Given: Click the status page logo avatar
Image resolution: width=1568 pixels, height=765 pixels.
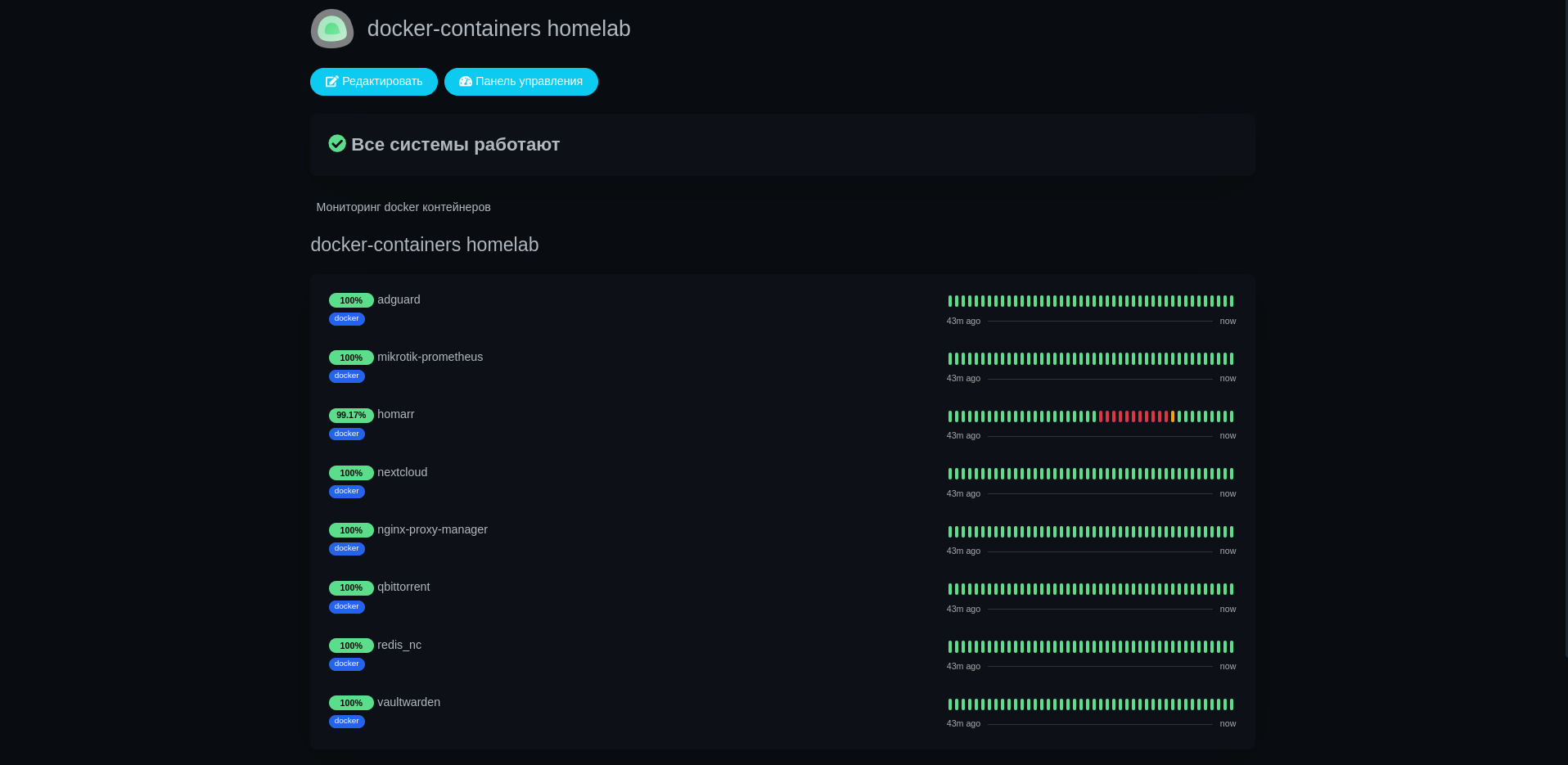Looking at the screenshot, I should pyautogui.click(x=332, y=29).
